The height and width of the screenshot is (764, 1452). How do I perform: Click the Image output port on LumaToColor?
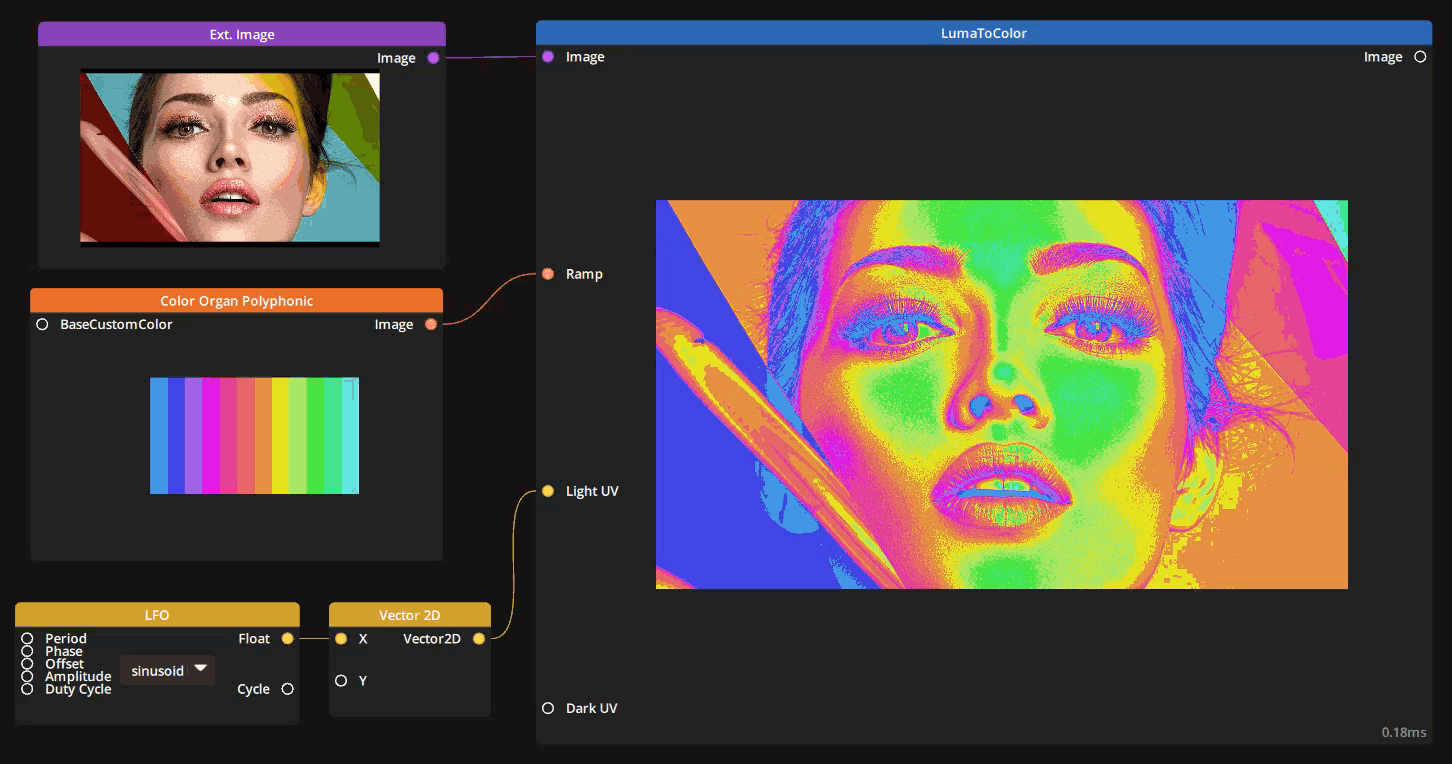(x=1420, y=57)
